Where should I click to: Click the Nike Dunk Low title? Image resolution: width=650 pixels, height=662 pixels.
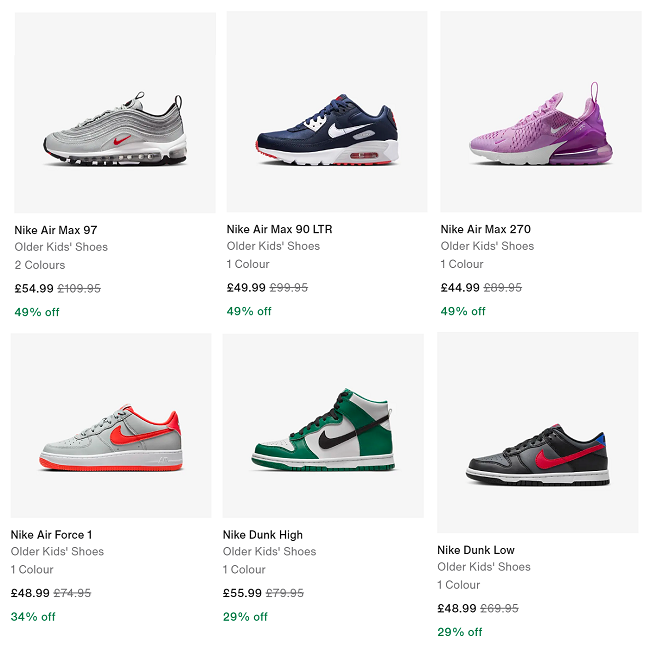coord(476,550)
